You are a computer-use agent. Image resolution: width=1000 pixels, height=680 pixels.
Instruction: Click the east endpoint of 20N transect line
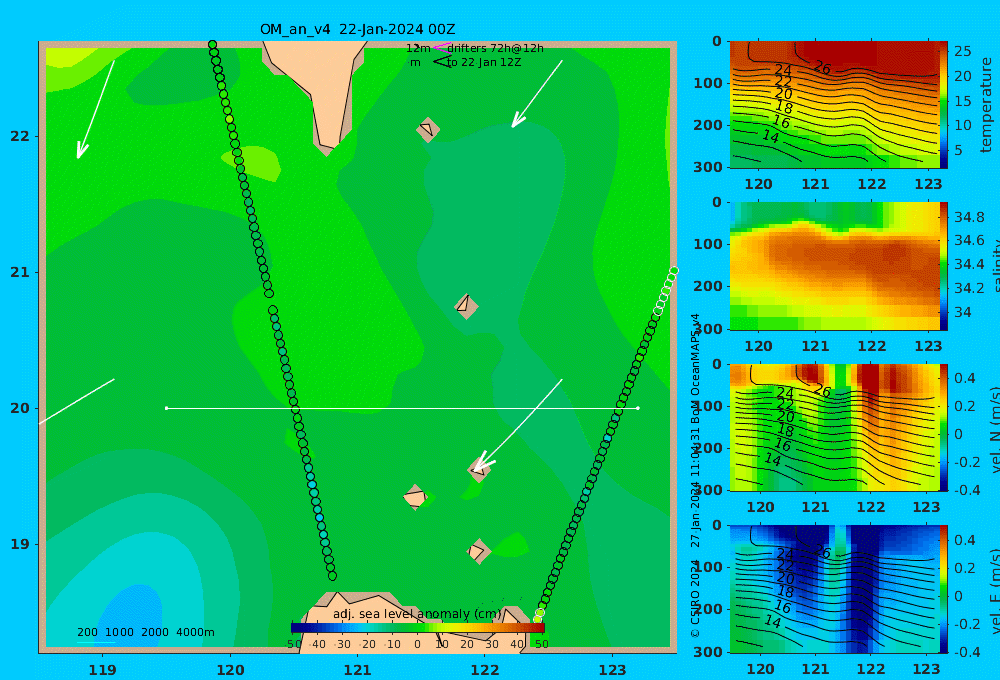point(638,408)
